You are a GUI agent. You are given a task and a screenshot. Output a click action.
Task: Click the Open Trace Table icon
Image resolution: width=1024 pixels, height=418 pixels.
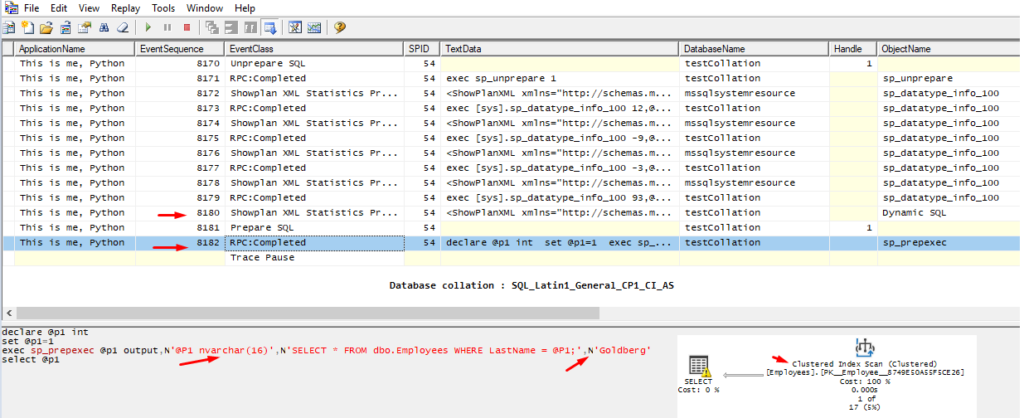point(65,27)
